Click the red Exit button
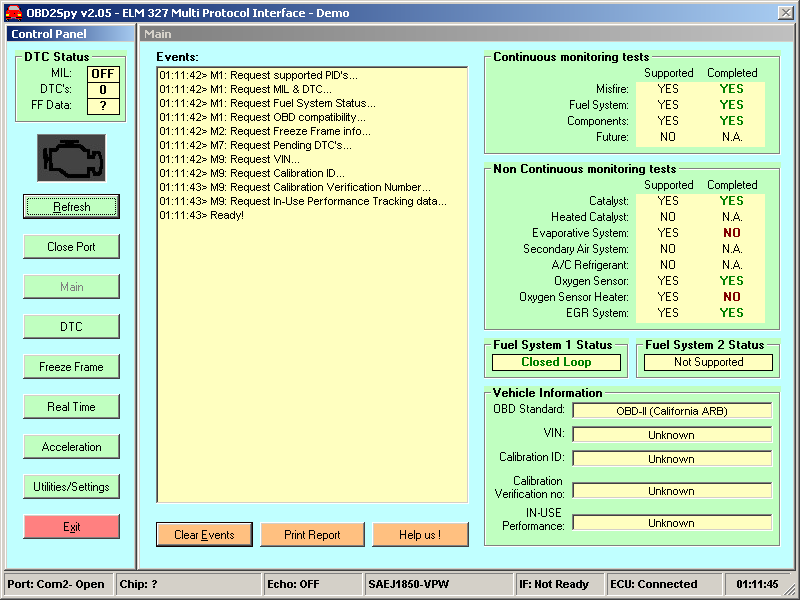 (x=71, y=527)
